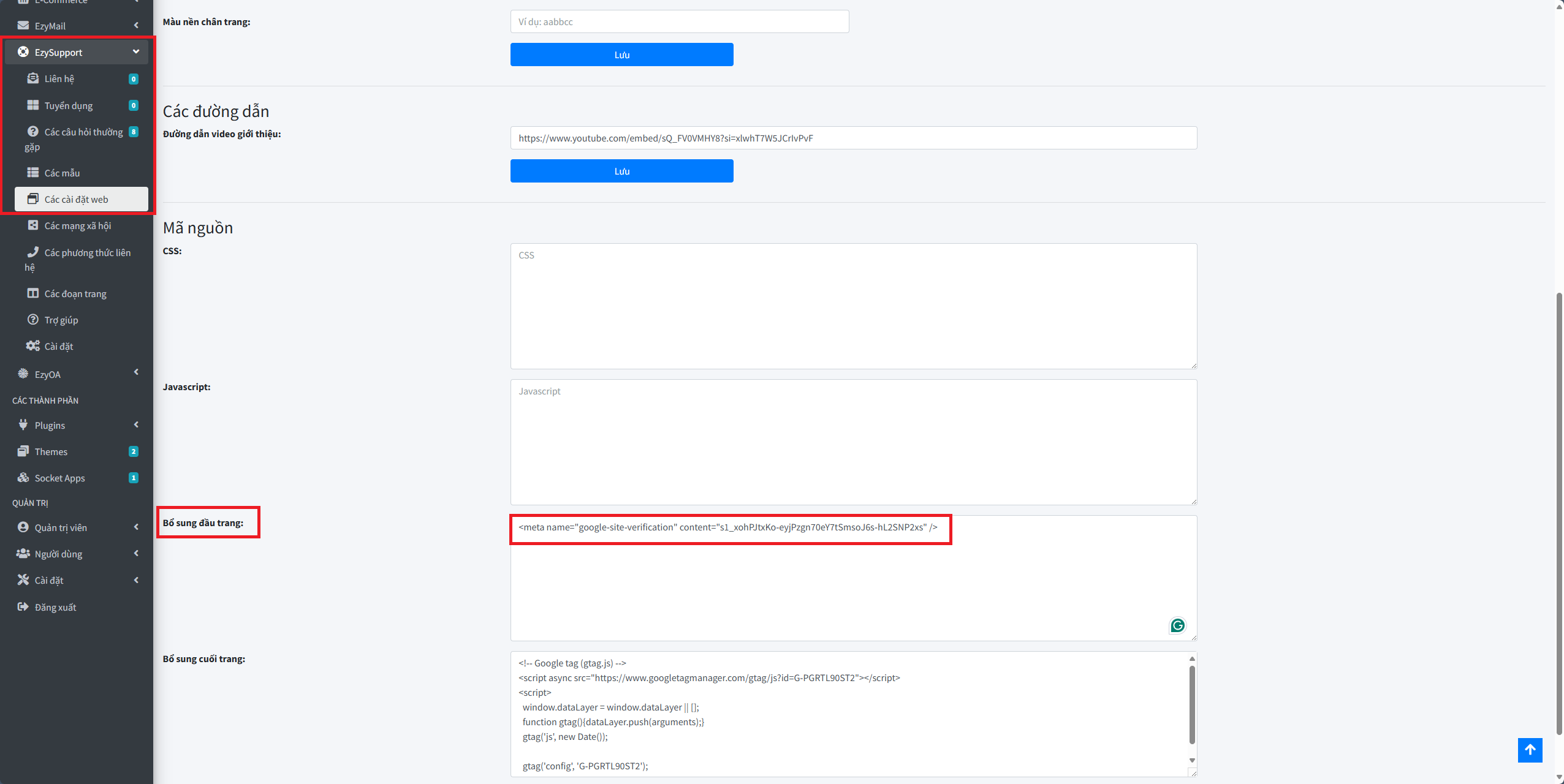Screen dimensions: 1564x784
Task: Open the EzyMail envelope icon
Action: click(x=23, y=26)
